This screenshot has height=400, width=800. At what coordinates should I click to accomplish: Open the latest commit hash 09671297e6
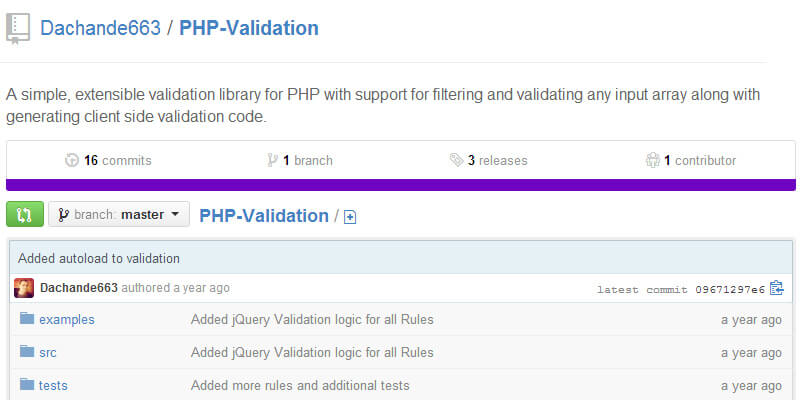point(729,289)
